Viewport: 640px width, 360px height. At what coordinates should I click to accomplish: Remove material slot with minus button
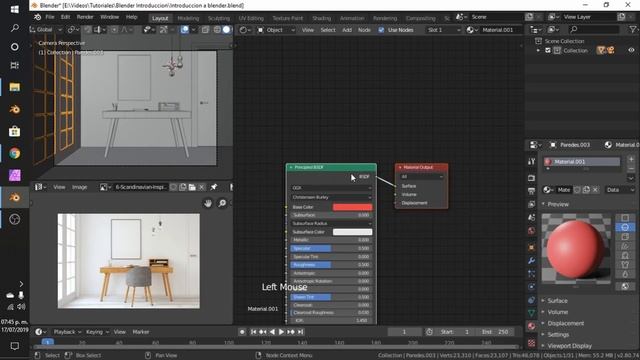coord(631,168)
